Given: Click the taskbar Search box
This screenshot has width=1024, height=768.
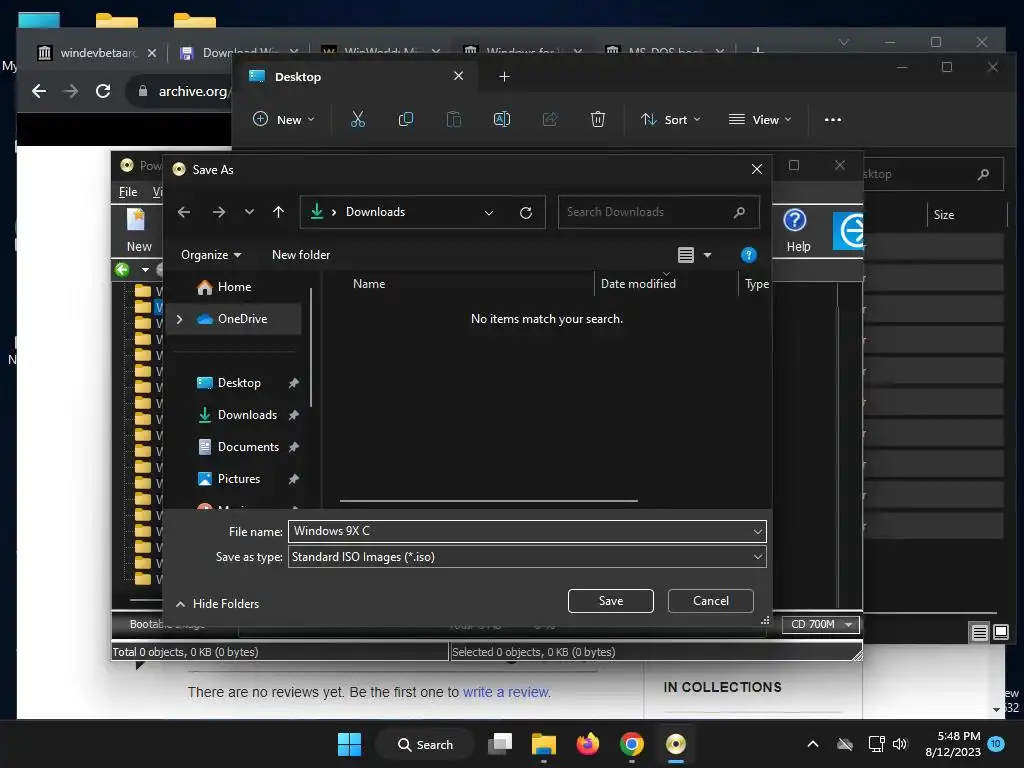Looking at the screenshot, I should [x=425, y=744].
